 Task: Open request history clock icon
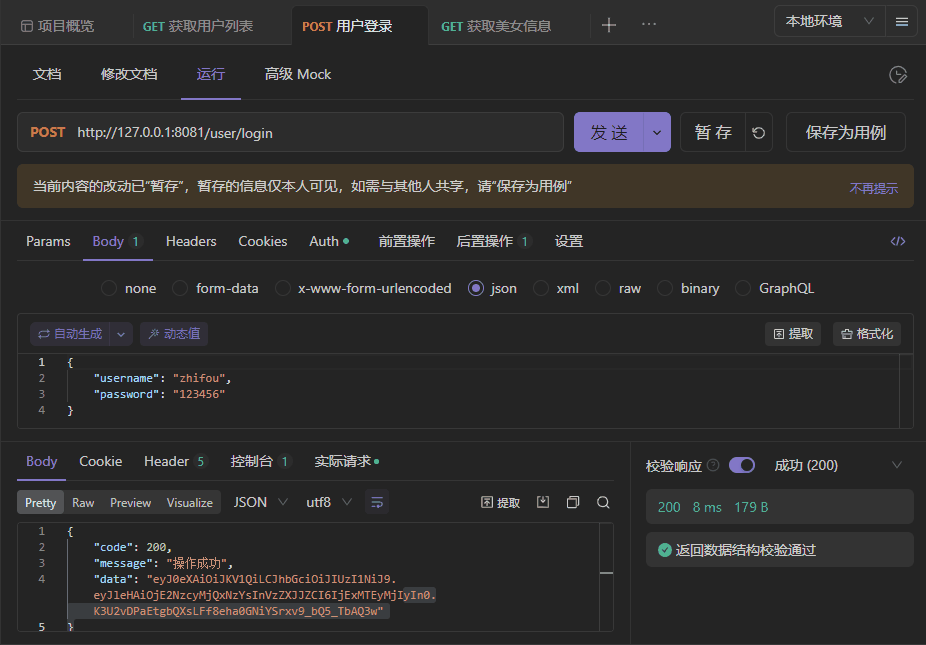[898, 74]
